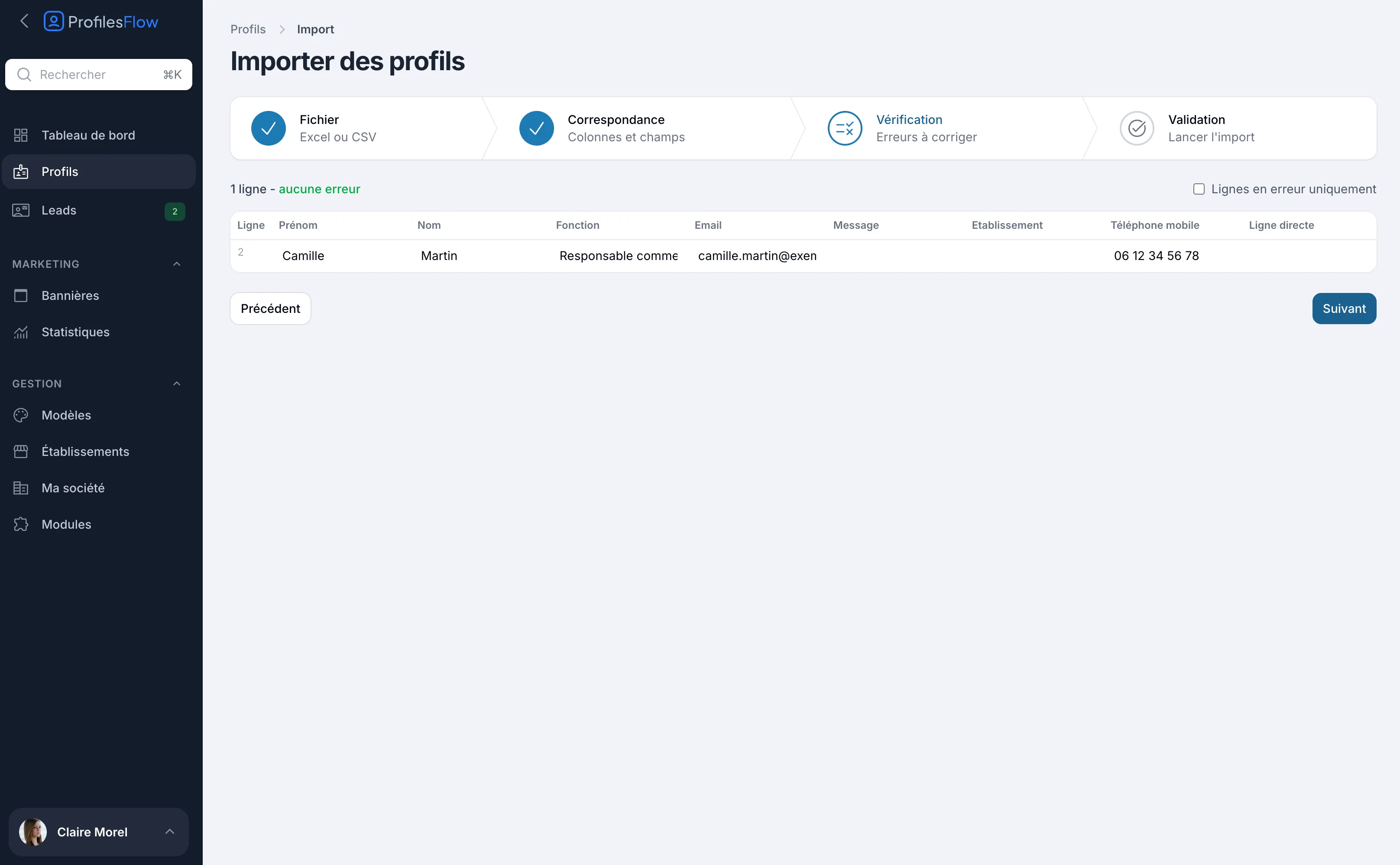Click the Modules puzzle piece icon
The width and height of the screenshot is (1400, 865).
(21, 525)
